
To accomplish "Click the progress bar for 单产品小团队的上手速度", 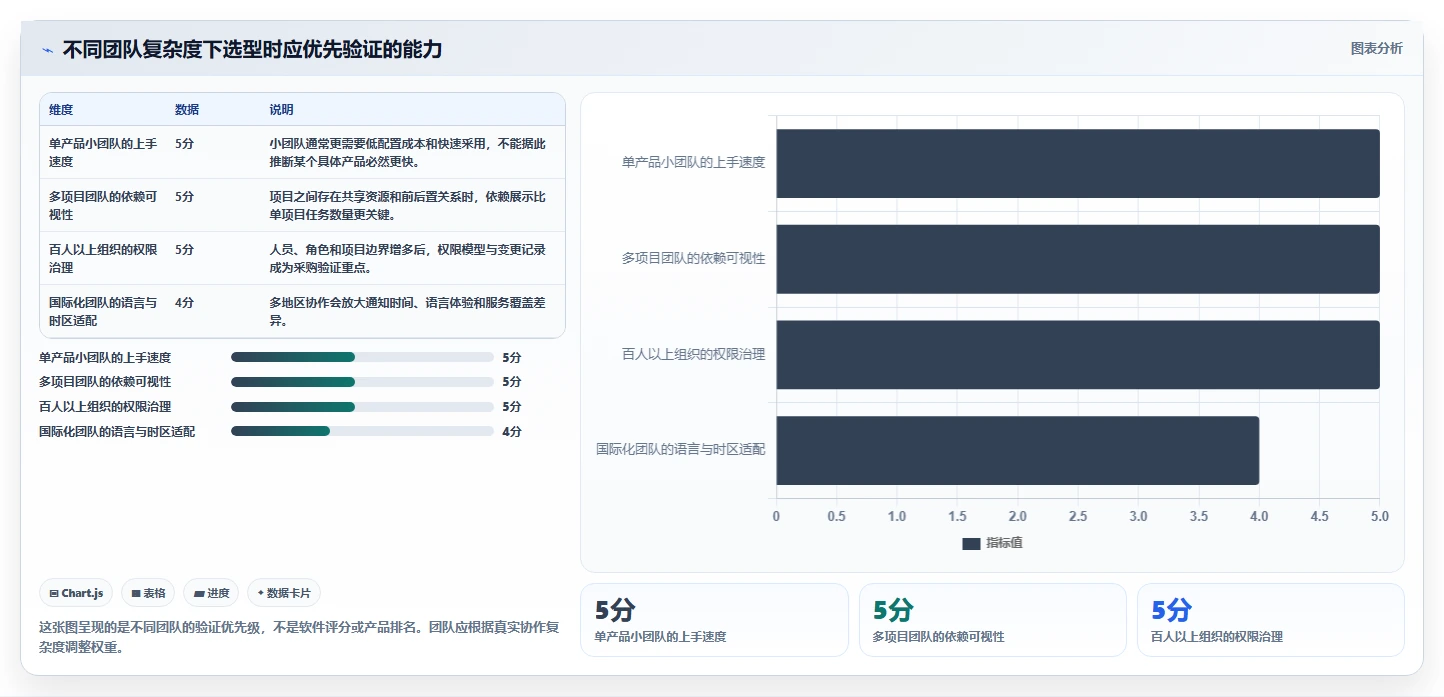I will (362, 357).
